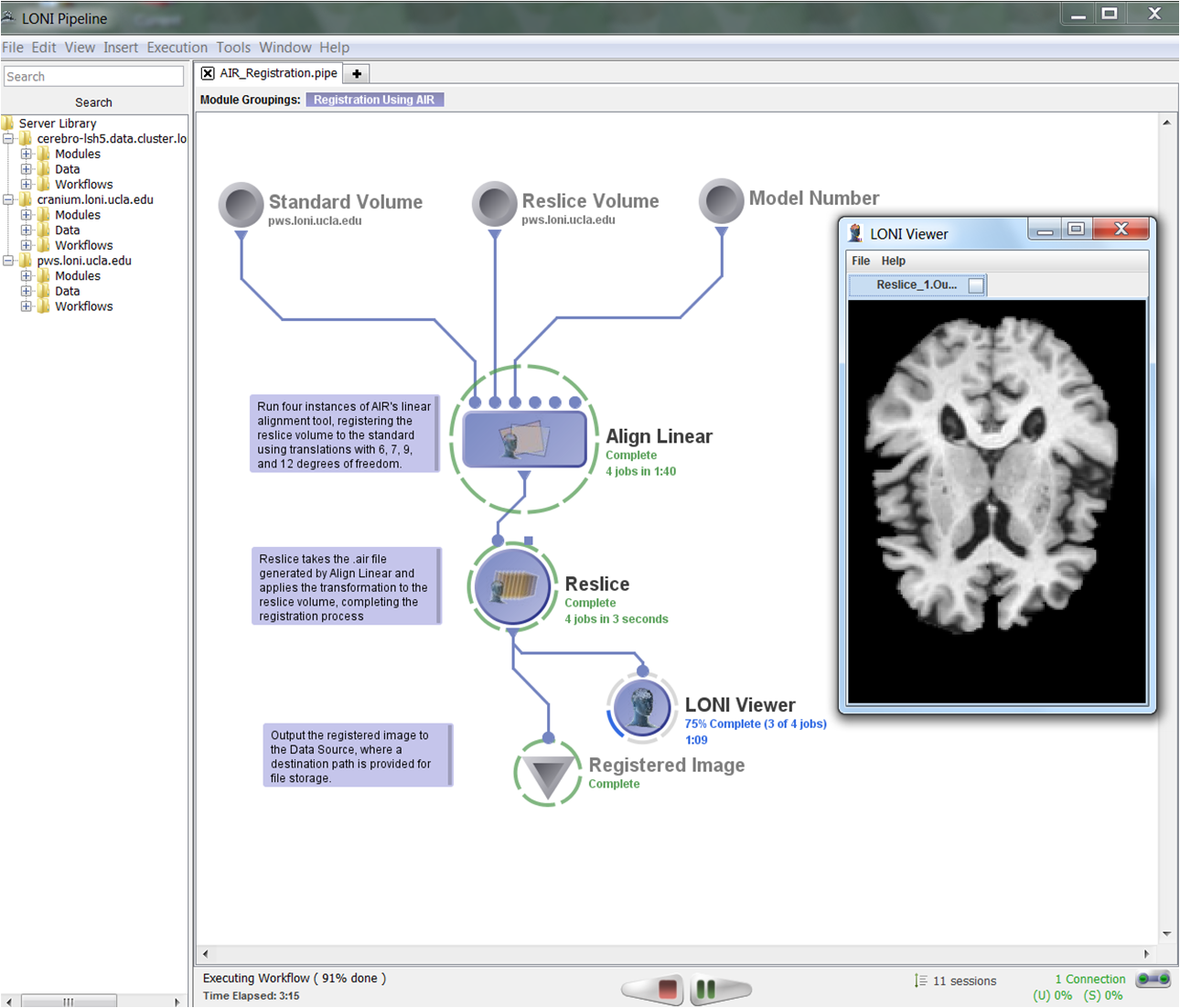Select the Reslice Volume data source circle
The width and height of the screenshot is (1180, 1008).
[495, 204]
